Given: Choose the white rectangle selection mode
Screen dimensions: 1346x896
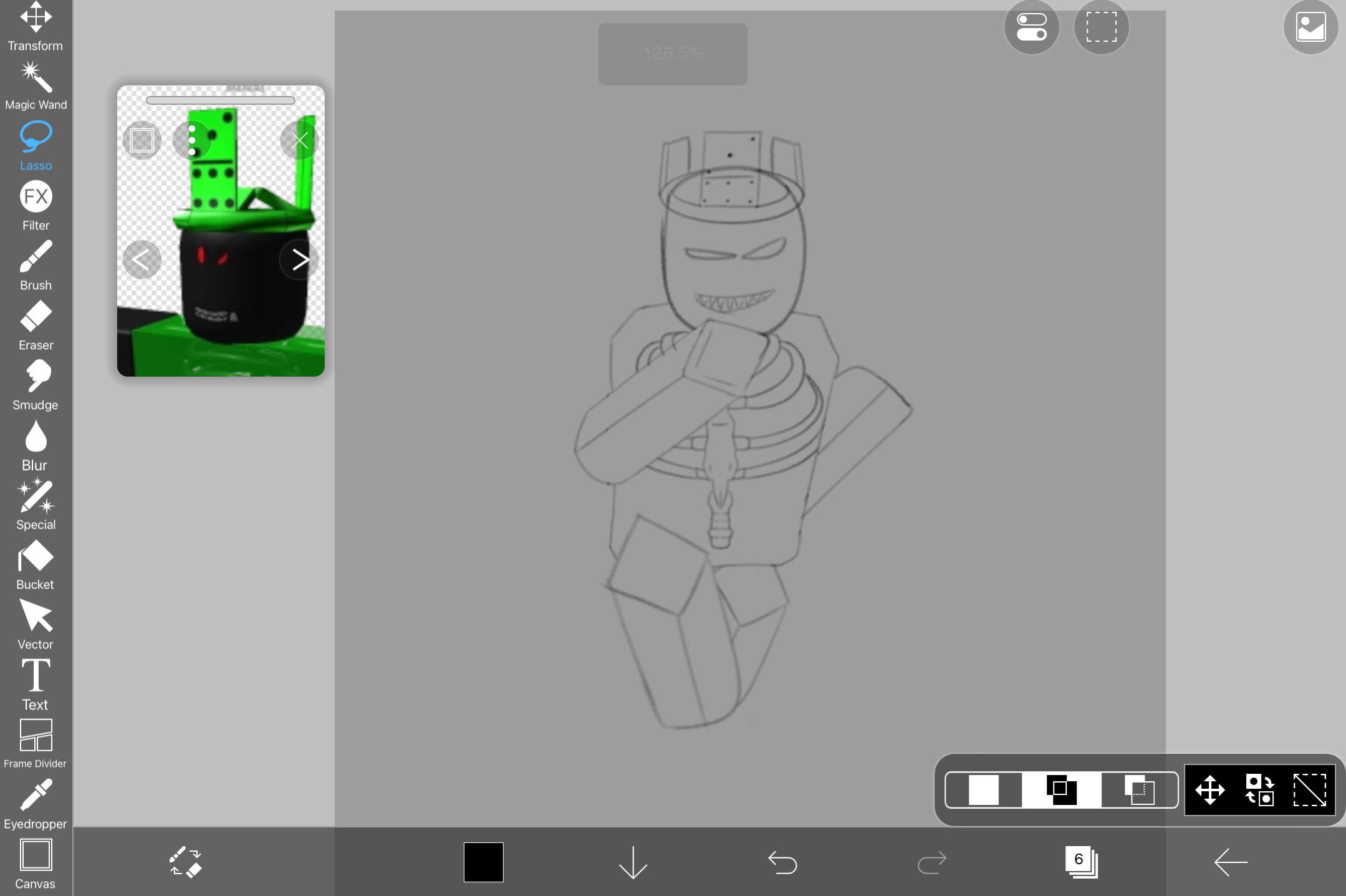Looking at the screenshot, I should (x=983, y=790).
